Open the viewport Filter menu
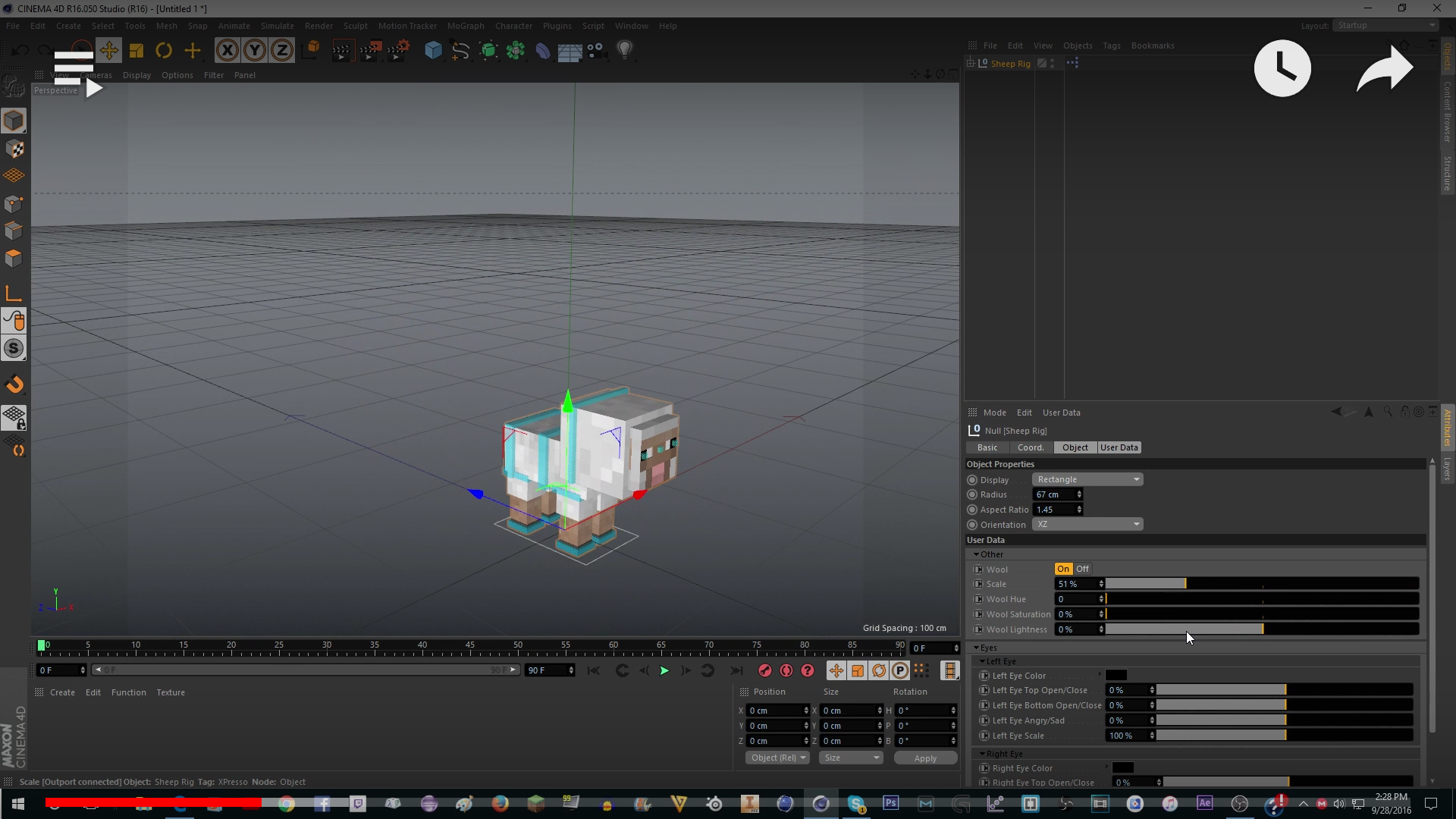This screenshot has height=819, width=1456. [214, 75]
